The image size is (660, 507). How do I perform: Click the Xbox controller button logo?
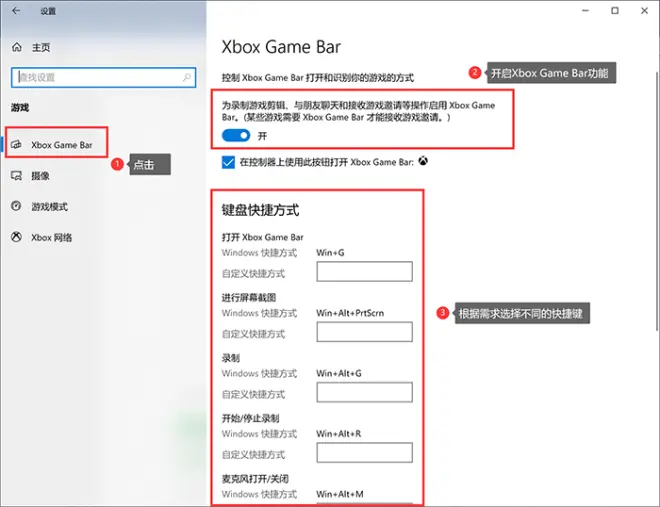coord(423,161)
